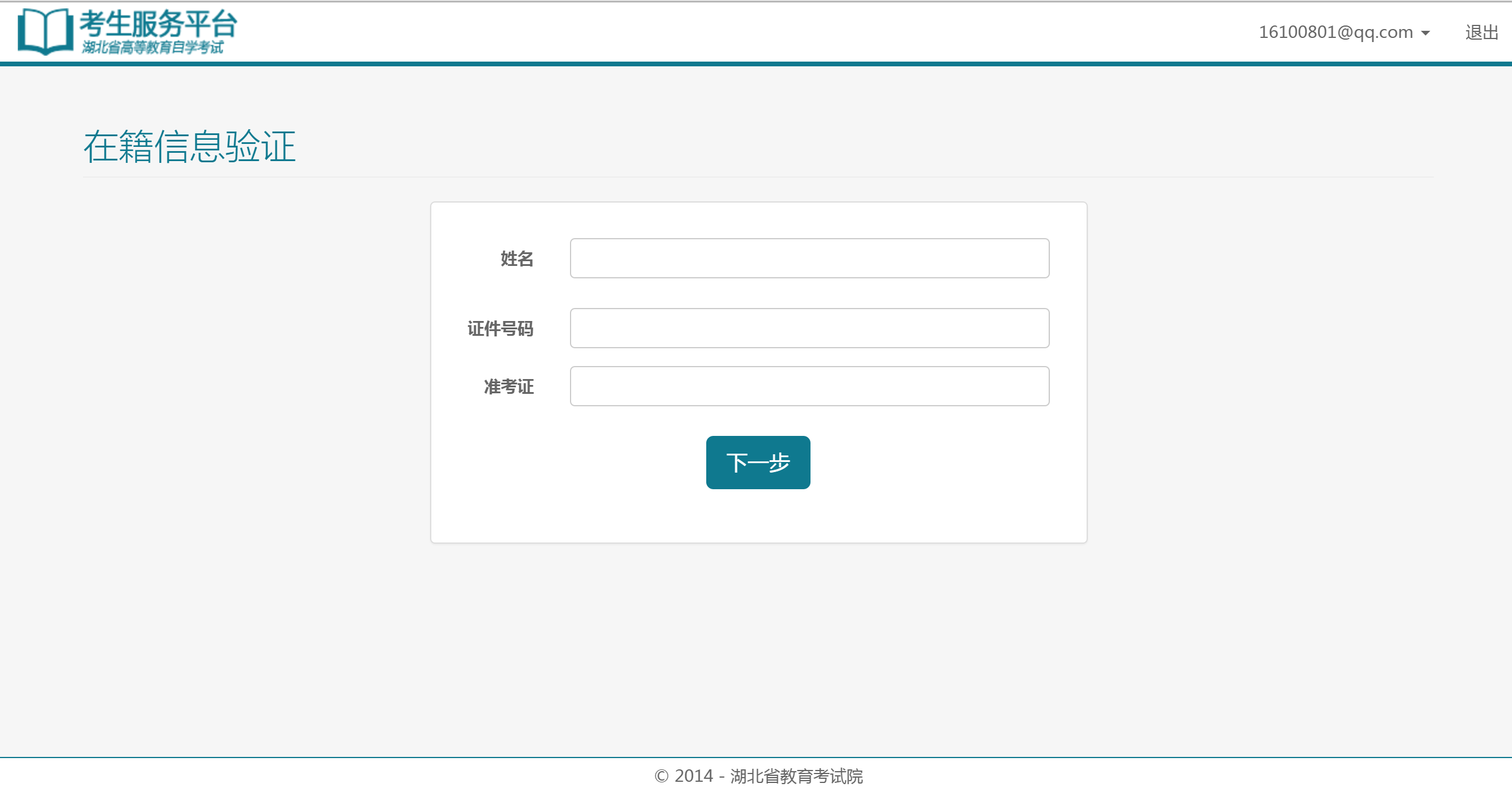This screenshot has height=796, width=1512.
Task: Click the teal divider bar under the header
Action: coord(756,64)
